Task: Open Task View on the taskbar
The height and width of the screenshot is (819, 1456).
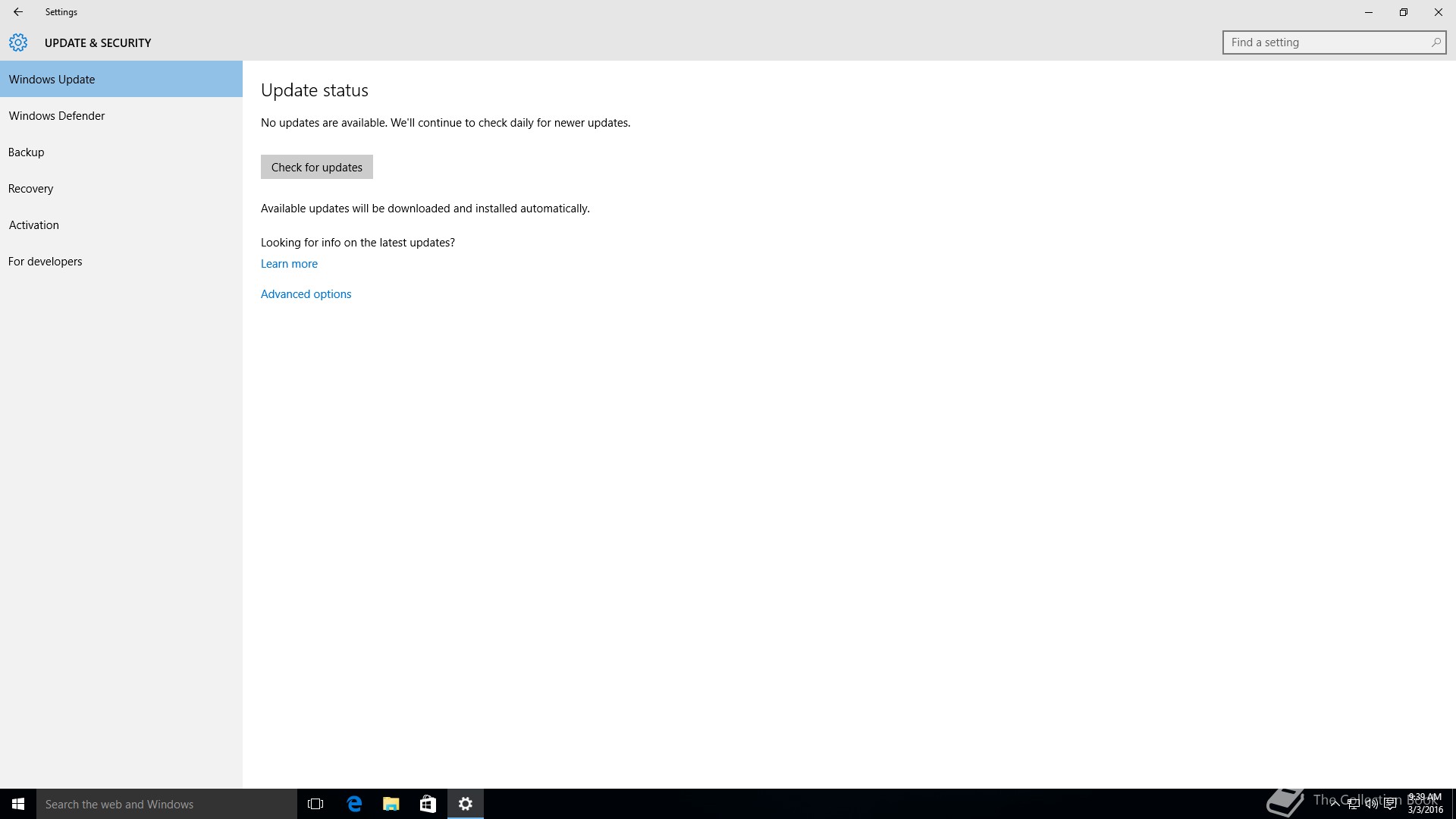Action: coord(315,804)
